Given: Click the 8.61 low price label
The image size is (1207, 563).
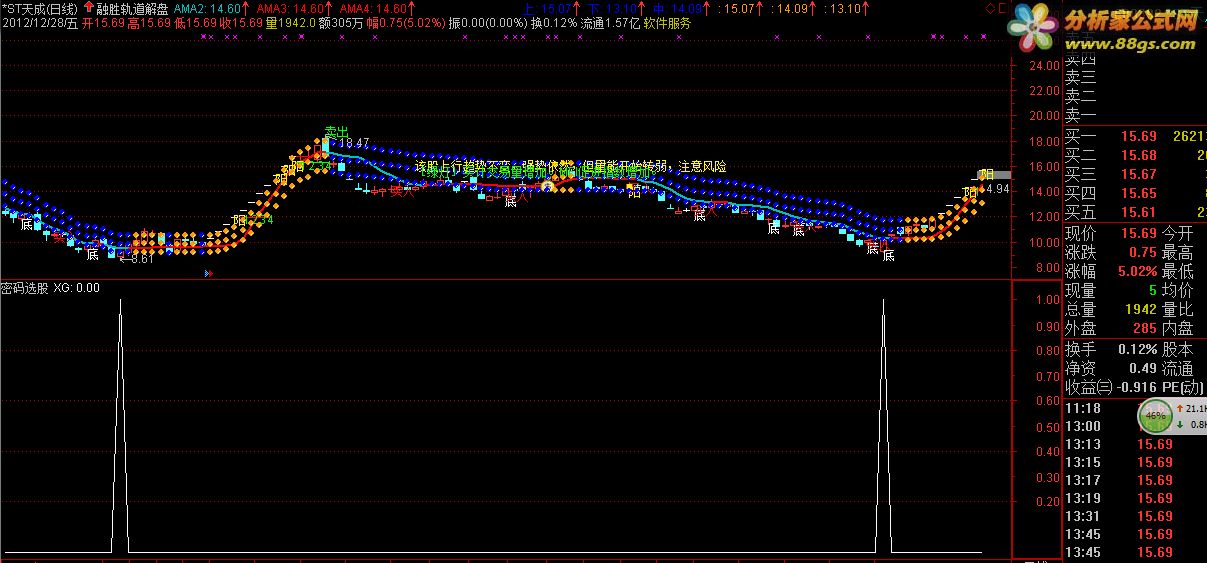Looking at the screenshot, I should tap(137, 260).
